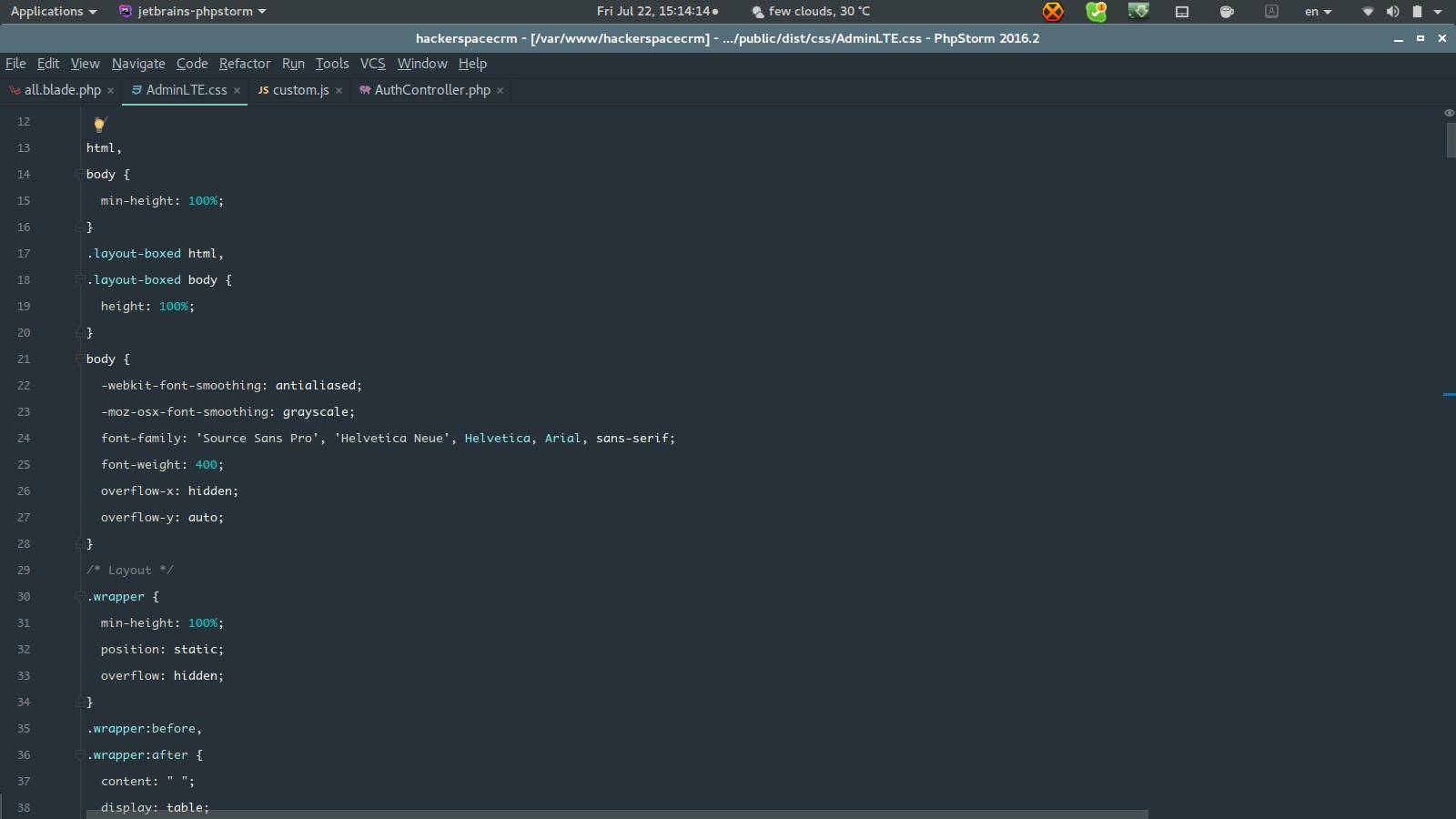Collapse the '.wrapper {' block on line 30
This screenshot has height=819, width=1456.
(x=79, y=595)
